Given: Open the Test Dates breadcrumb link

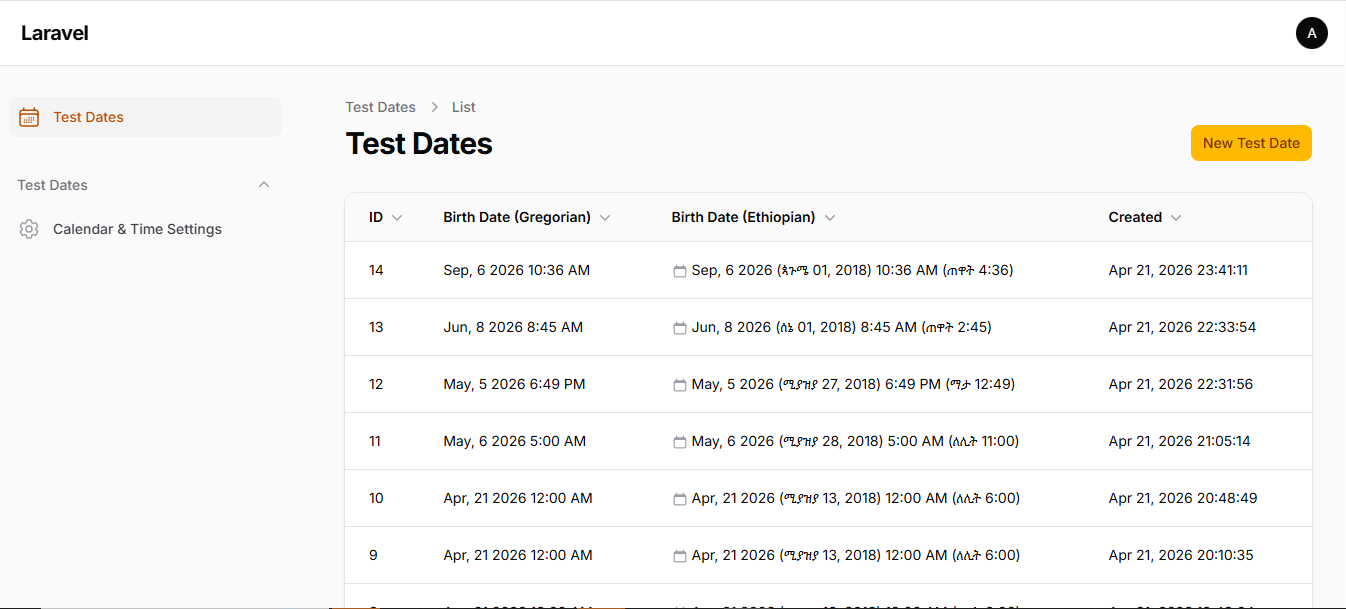Looking at the screenshot, I should click(380, 107).
